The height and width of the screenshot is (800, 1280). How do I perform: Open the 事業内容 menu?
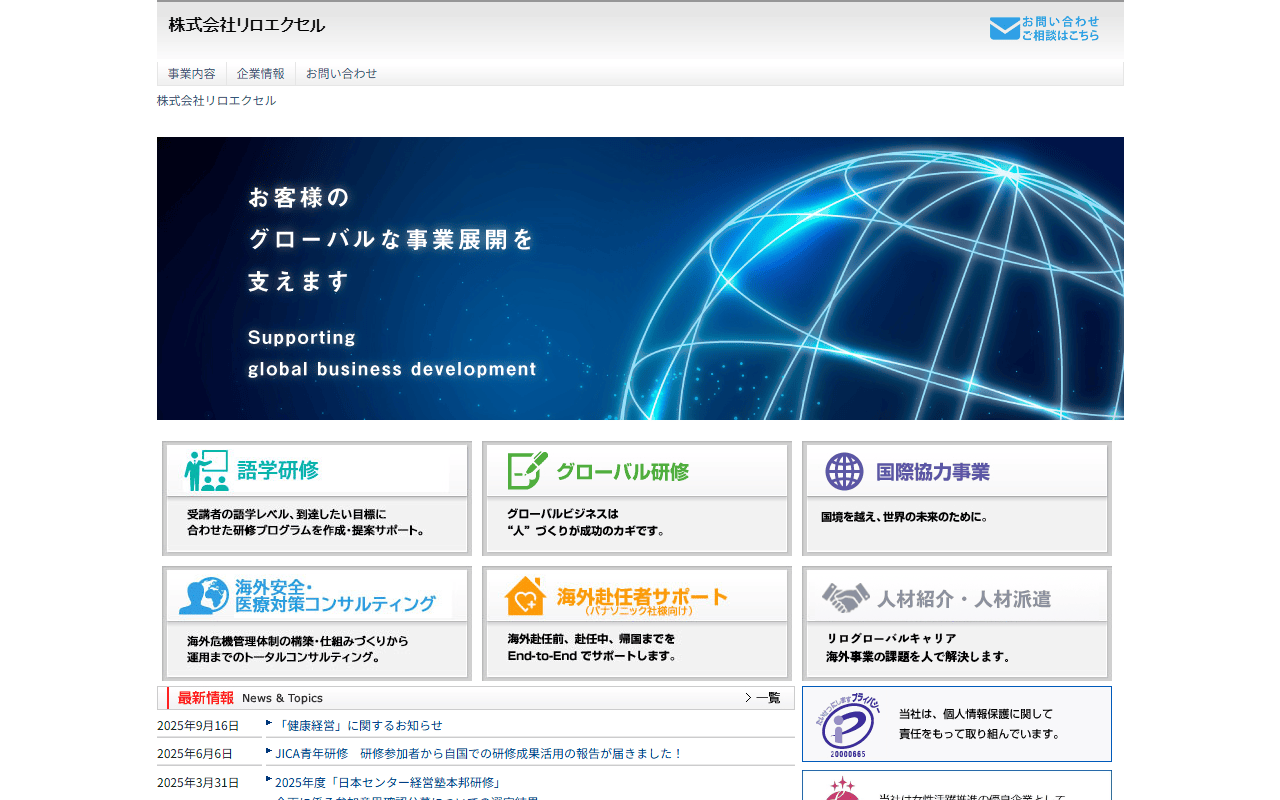[x=192, y=73]
